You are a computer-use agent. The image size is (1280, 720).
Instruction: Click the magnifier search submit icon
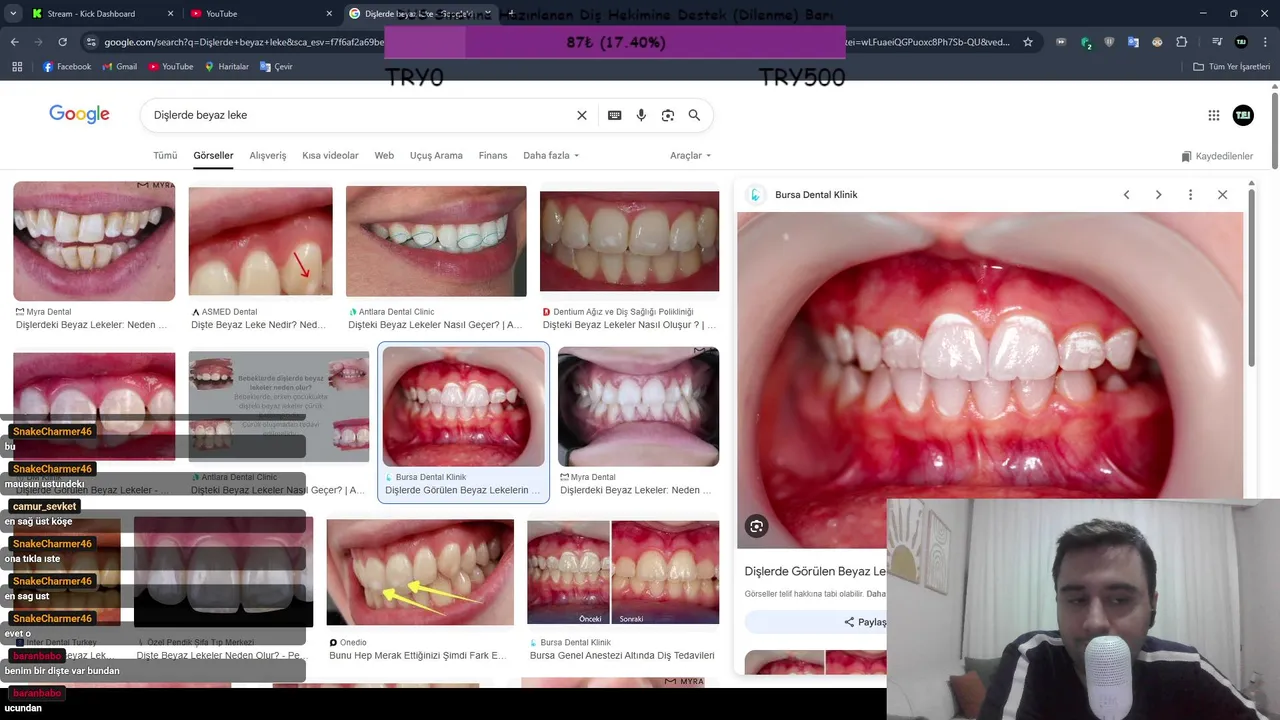[x=694, y=115]
